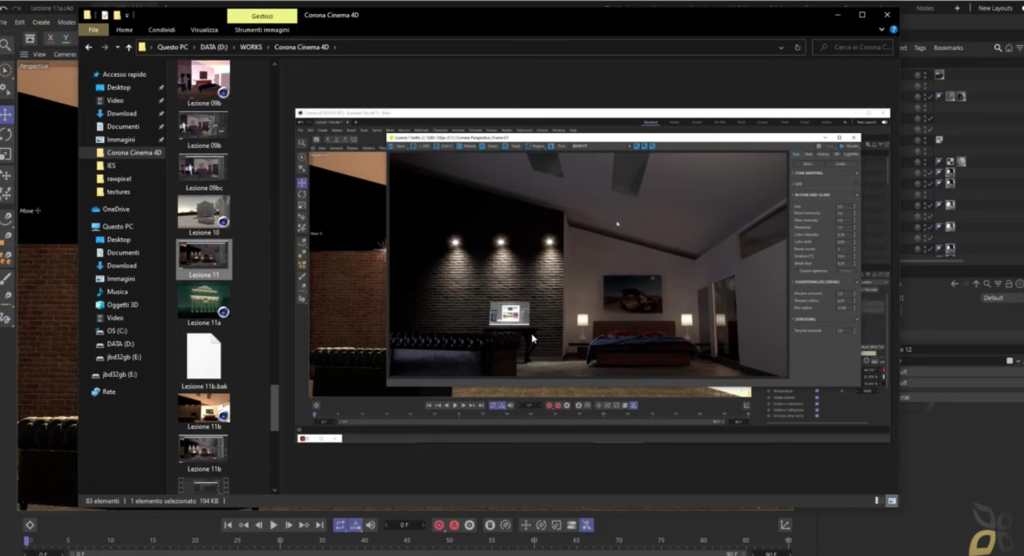Open the Tags menu in Object Manager
The width and height of the screenshot is (1024, 556).
[x=920, y=48]
